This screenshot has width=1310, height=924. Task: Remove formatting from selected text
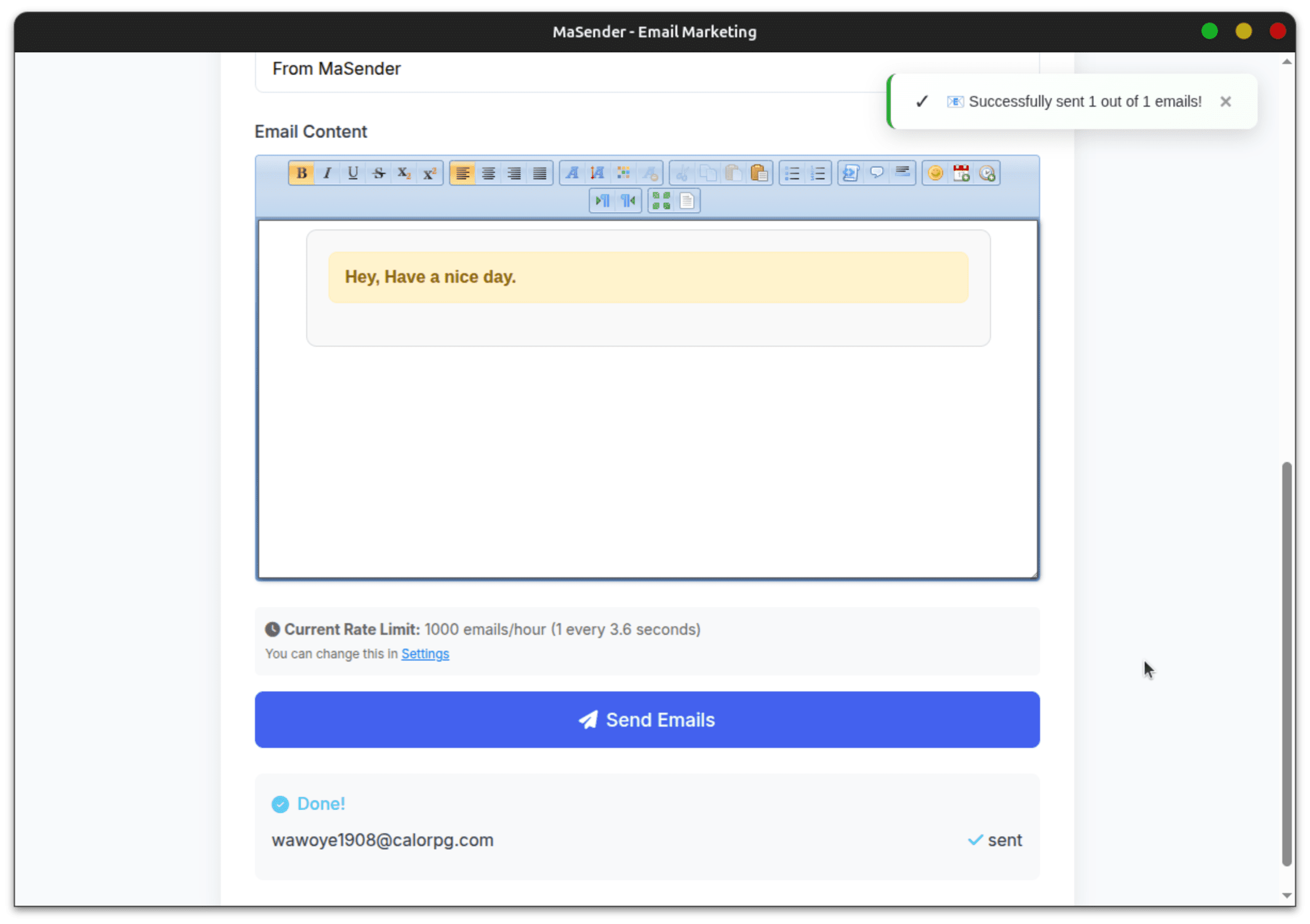[650, 173]
